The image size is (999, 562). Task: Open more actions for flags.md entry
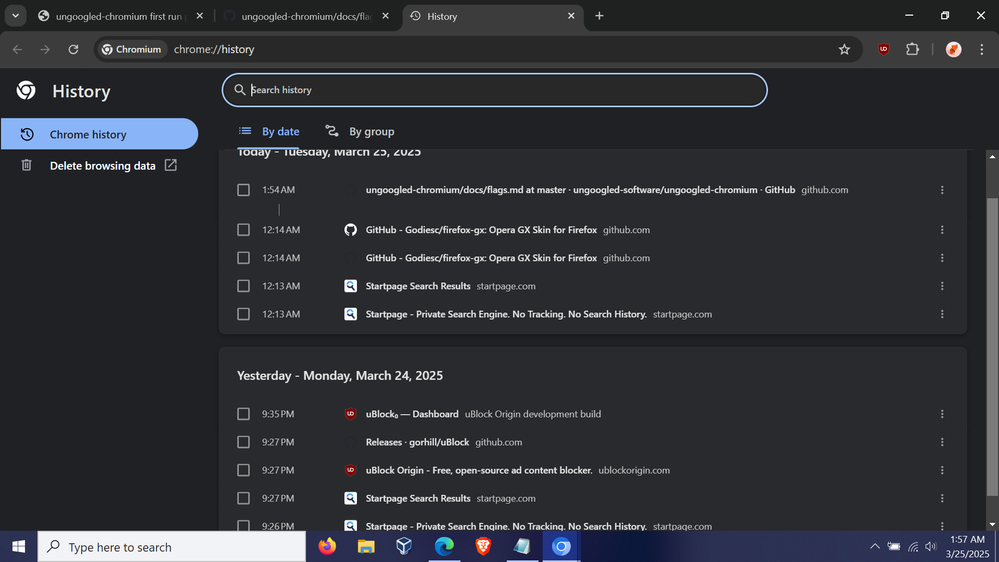[x=942, y=190]
